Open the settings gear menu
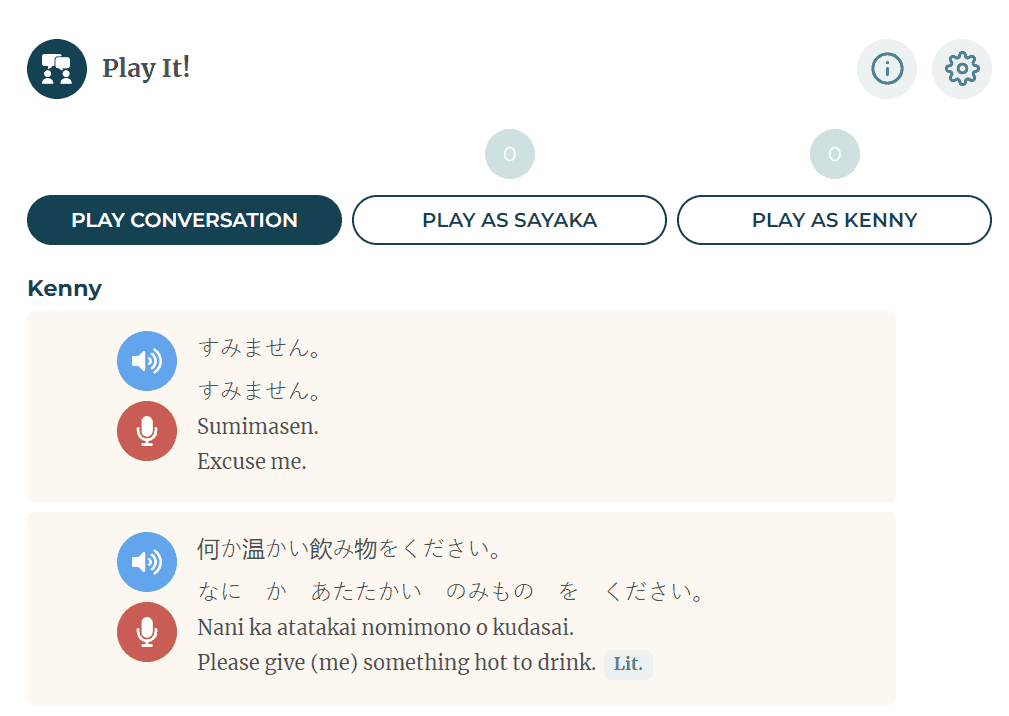1009x716 pixels. 961,68
